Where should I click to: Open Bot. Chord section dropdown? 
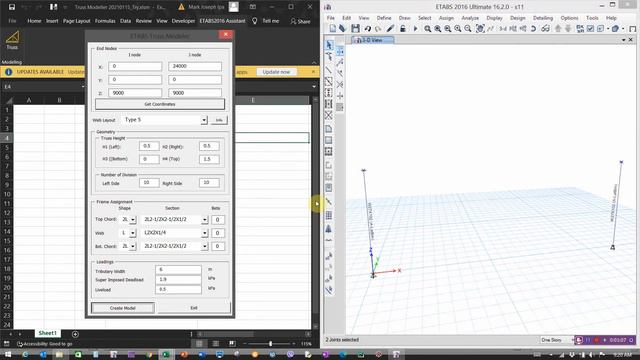[x=204, y=247]
